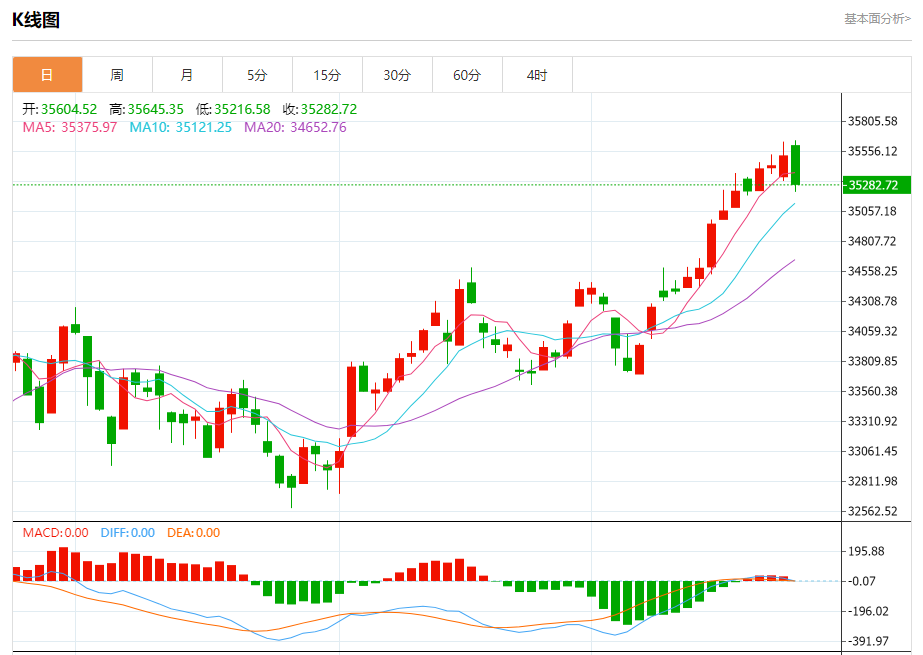Open the 基本面分析> link

(x=877, y=19)
